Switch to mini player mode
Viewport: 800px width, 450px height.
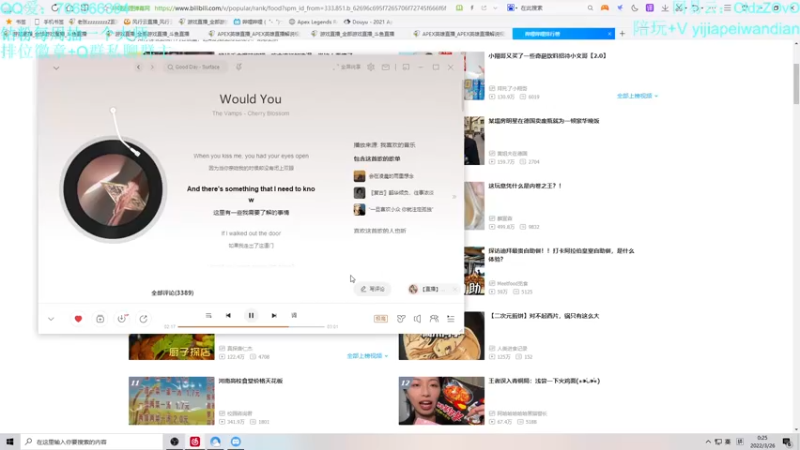406,67
